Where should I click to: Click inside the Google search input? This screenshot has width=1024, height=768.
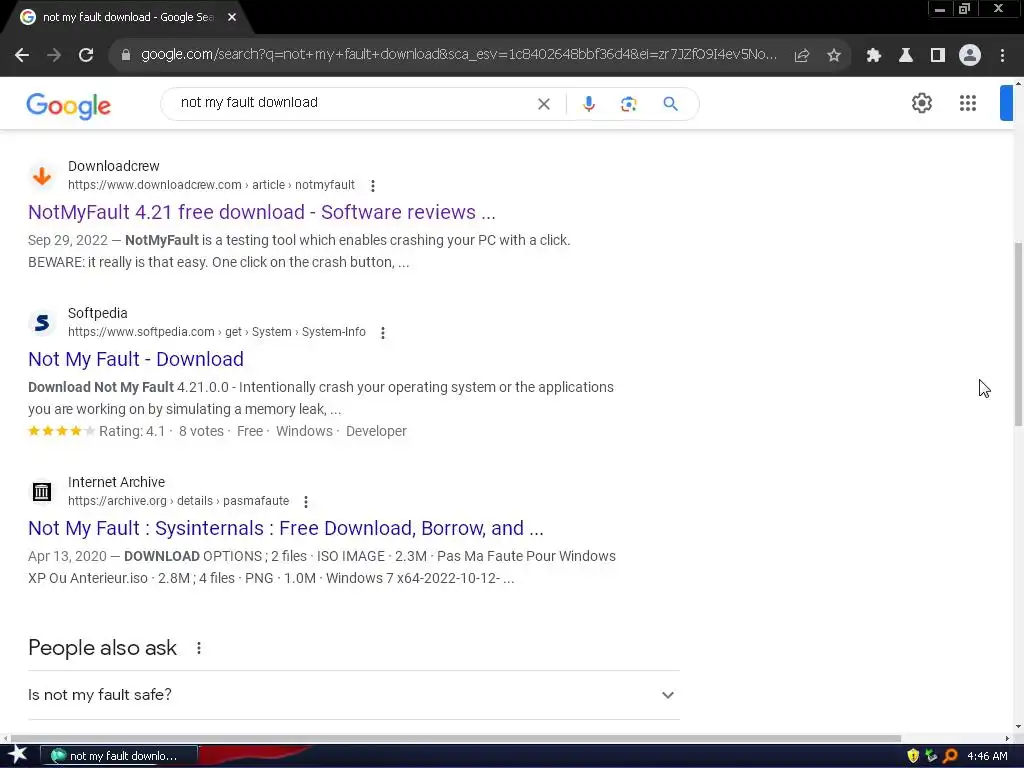[353, 103]
